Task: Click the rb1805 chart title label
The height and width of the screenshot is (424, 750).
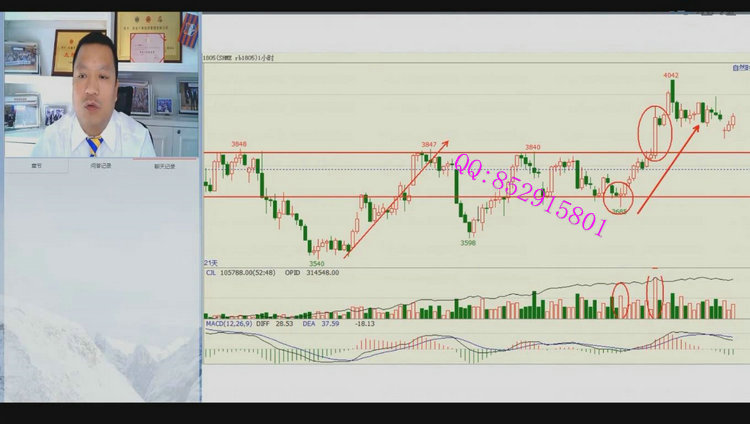Action: click(x=239, y=58)
